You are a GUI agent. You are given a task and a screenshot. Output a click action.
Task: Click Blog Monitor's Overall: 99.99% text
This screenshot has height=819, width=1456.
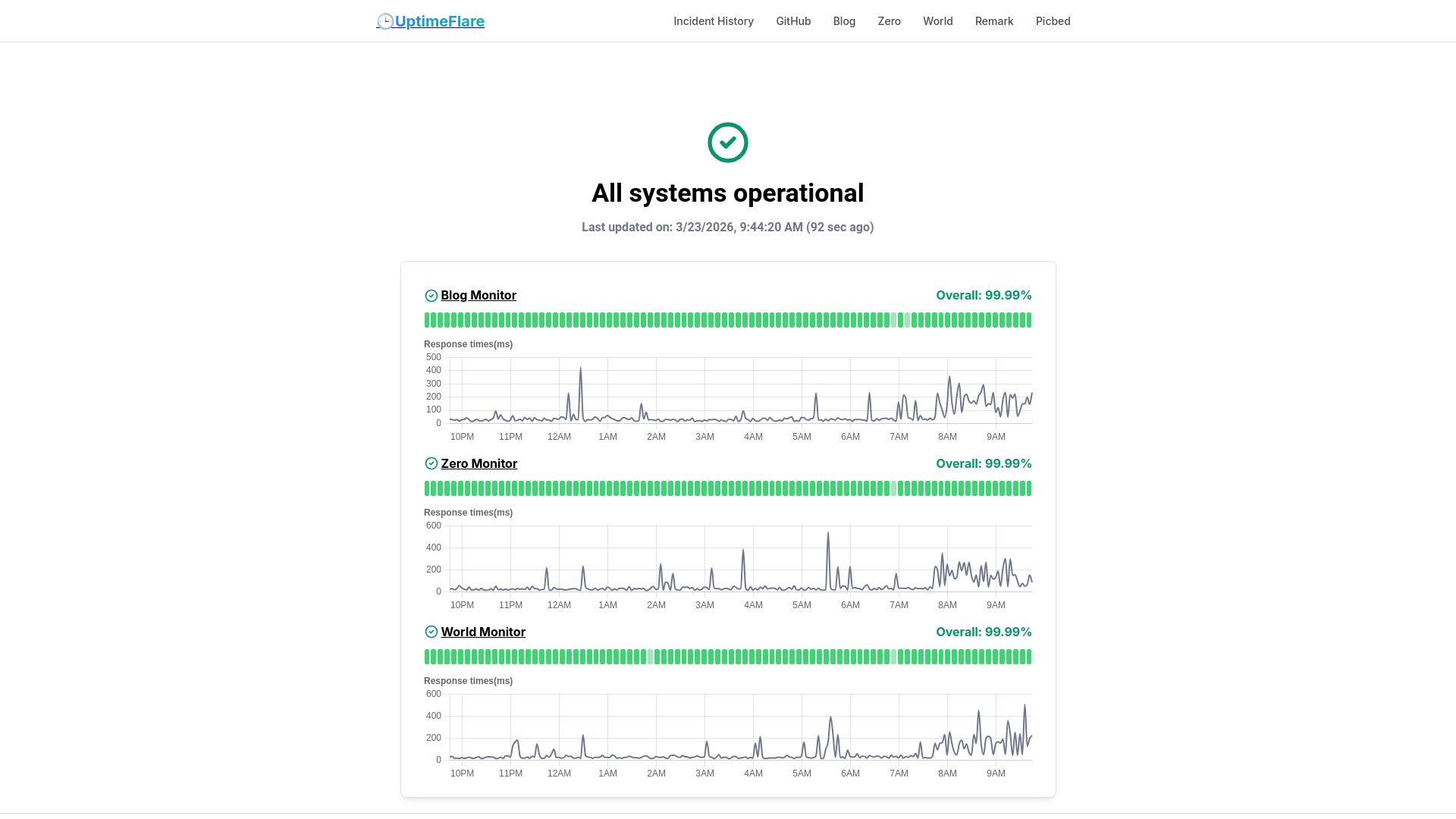(984, 295)
